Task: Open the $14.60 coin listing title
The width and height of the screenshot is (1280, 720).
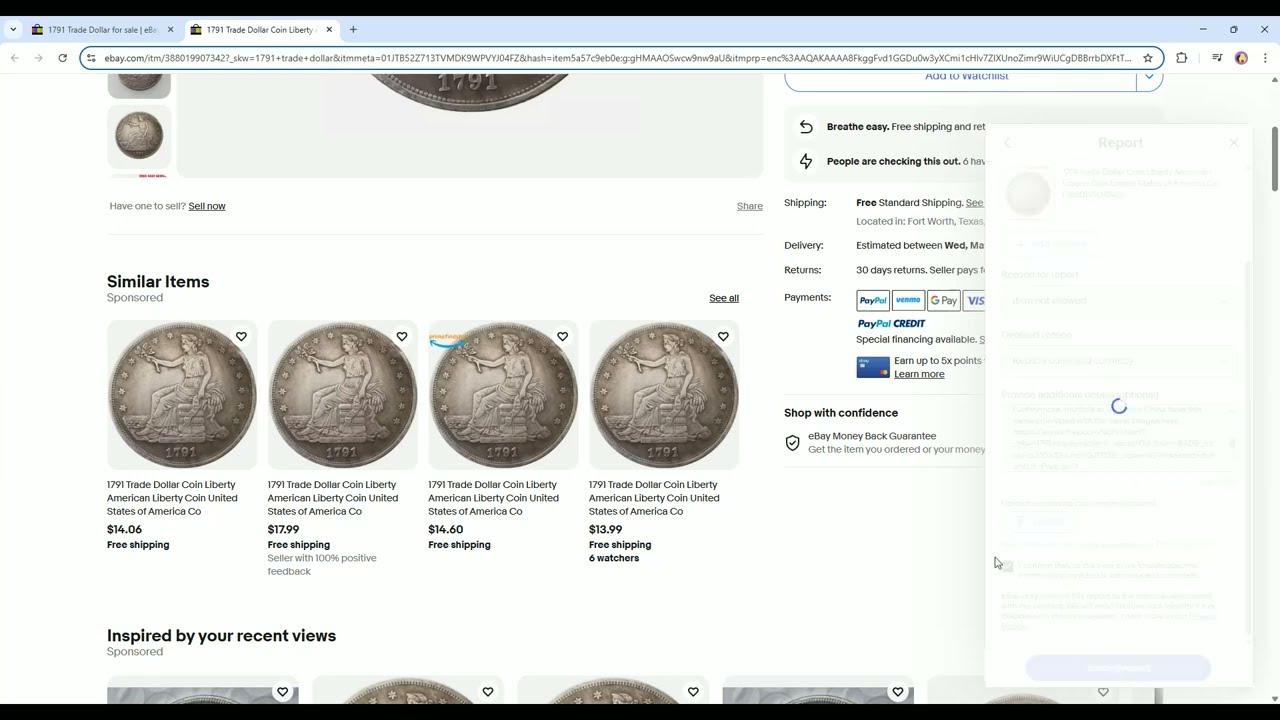Action: click(x=493, y=498)
